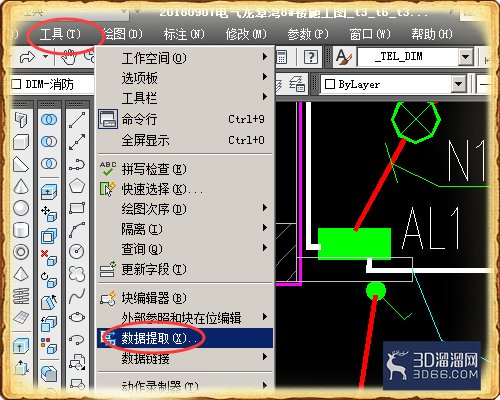Image resolution: width=500 pixels, height=400 pixels.
Task: Click the Union solids icon
Action: (x=49, y=120)
